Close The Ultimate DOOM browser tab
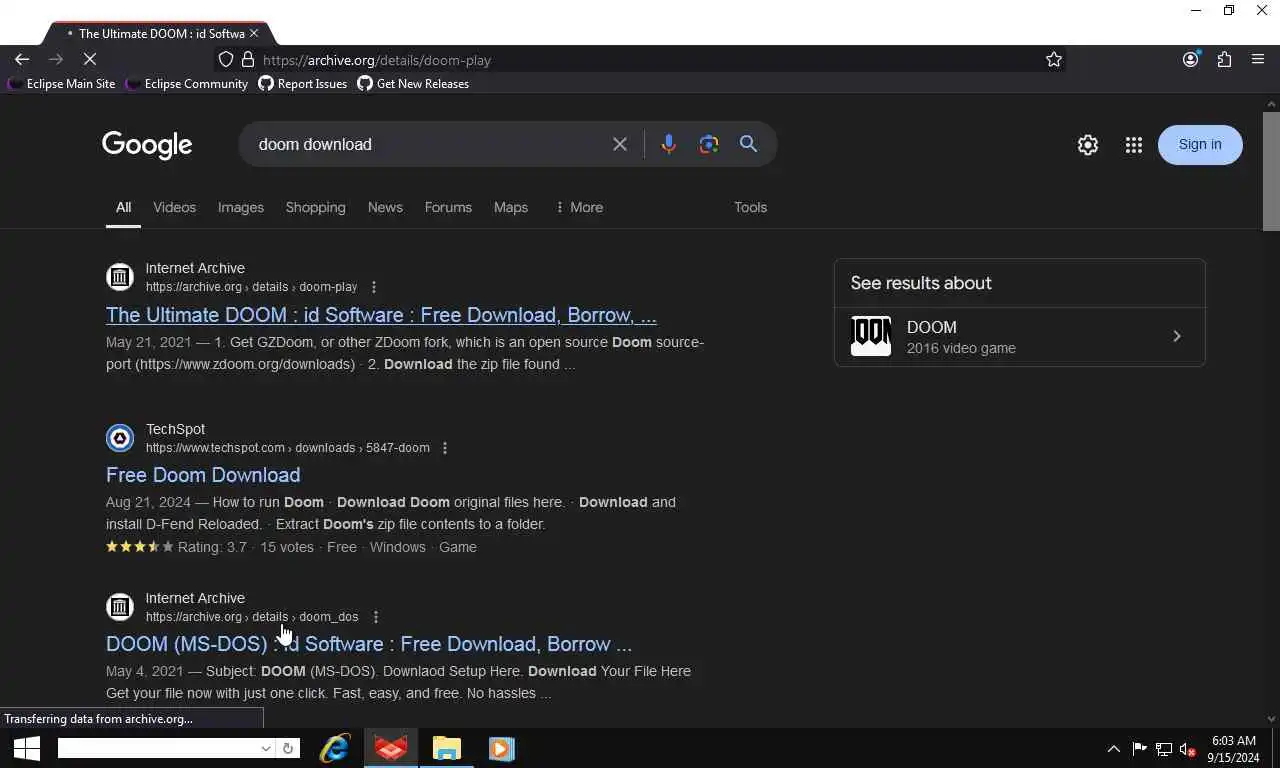 pos(254,33)
